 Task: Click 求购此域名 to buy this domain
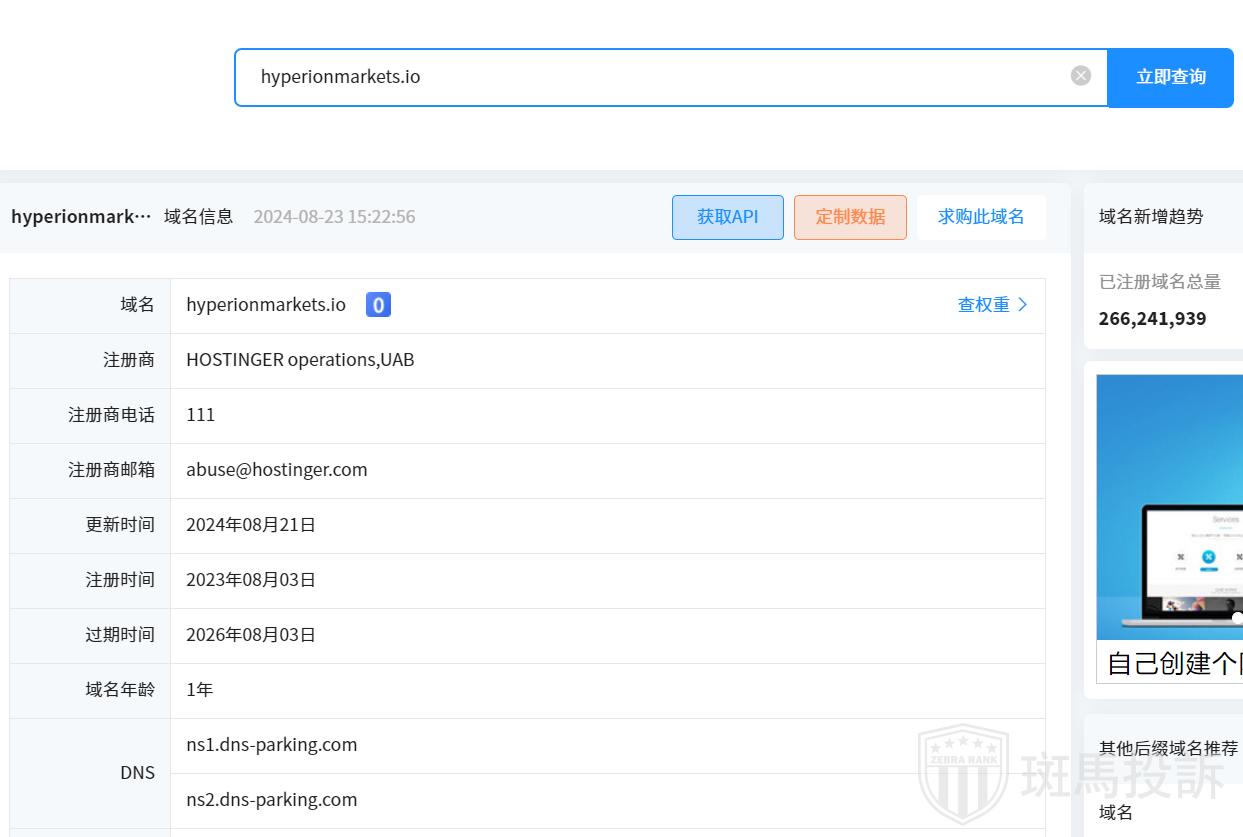(x=980, y=217)
